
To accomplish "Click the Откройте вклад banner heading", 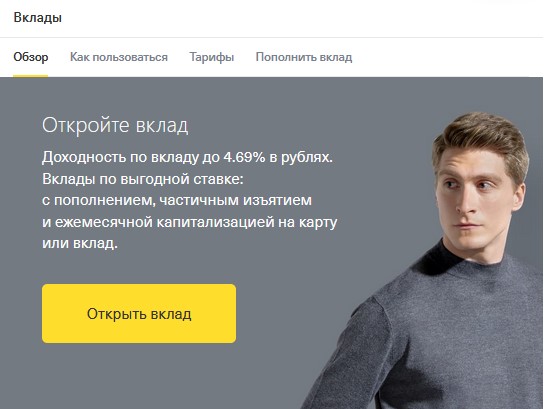I will click(x=115, y=125).
